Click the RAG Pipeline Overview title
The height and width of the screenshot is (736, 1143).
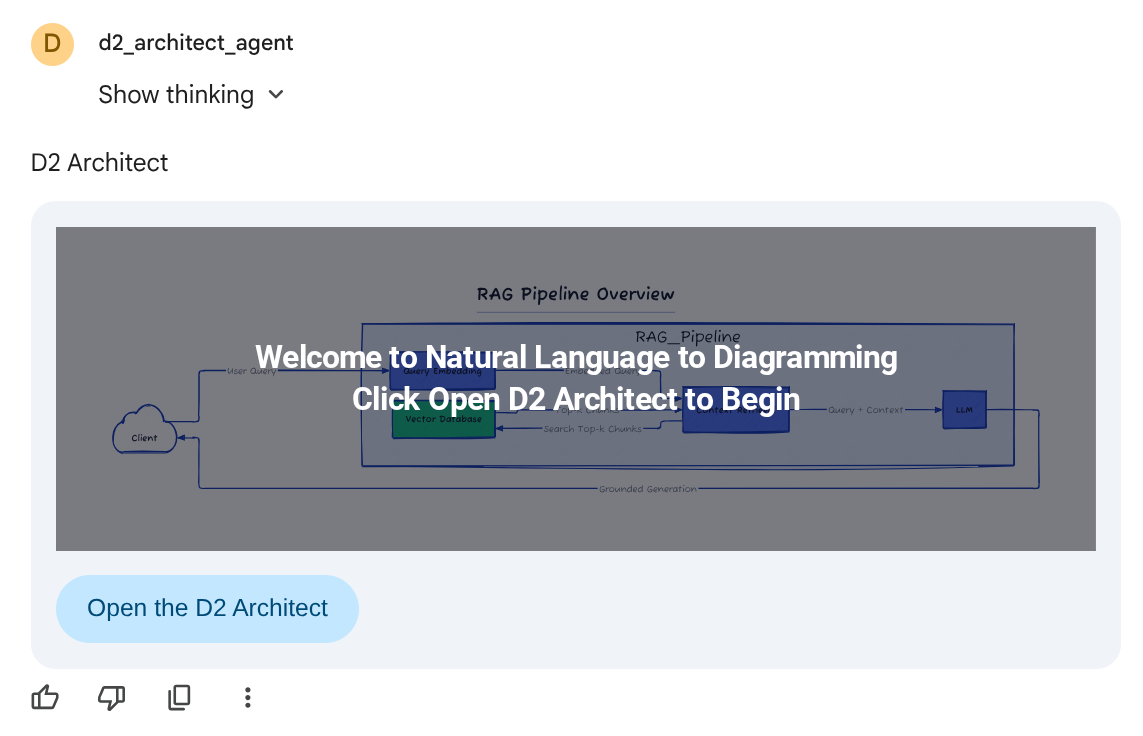coord(575,294)
